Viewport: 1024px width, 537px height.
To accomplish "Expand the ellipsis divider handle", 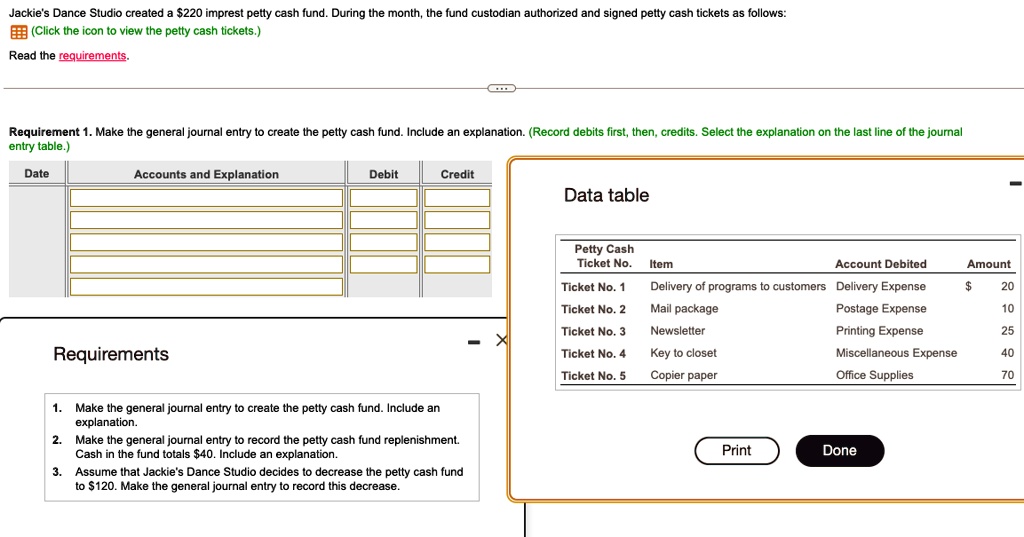I will (x=502, y=88).
